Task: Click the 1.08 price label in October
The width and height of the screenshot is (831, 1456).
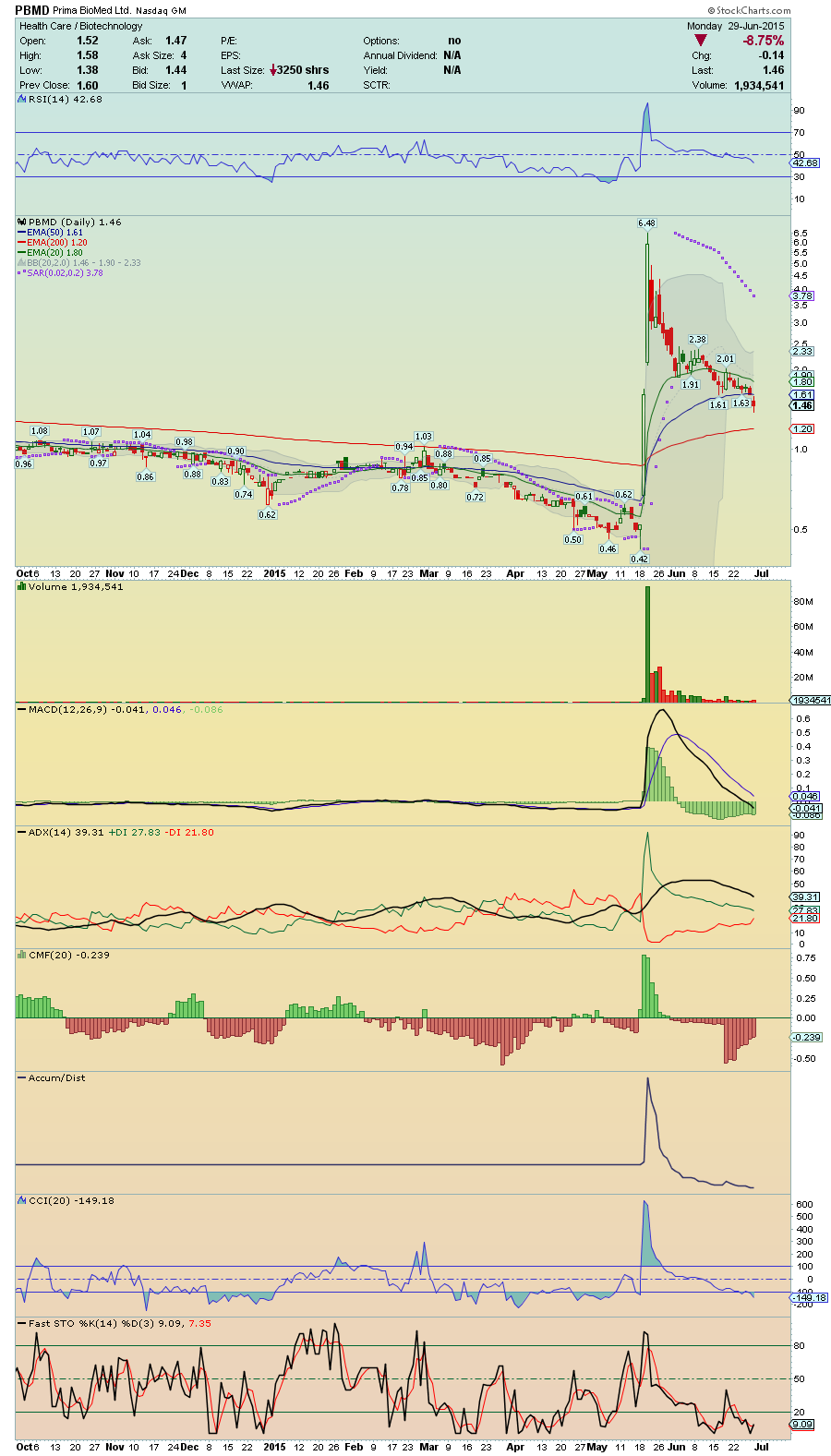Action: click(x=39, y=431)
